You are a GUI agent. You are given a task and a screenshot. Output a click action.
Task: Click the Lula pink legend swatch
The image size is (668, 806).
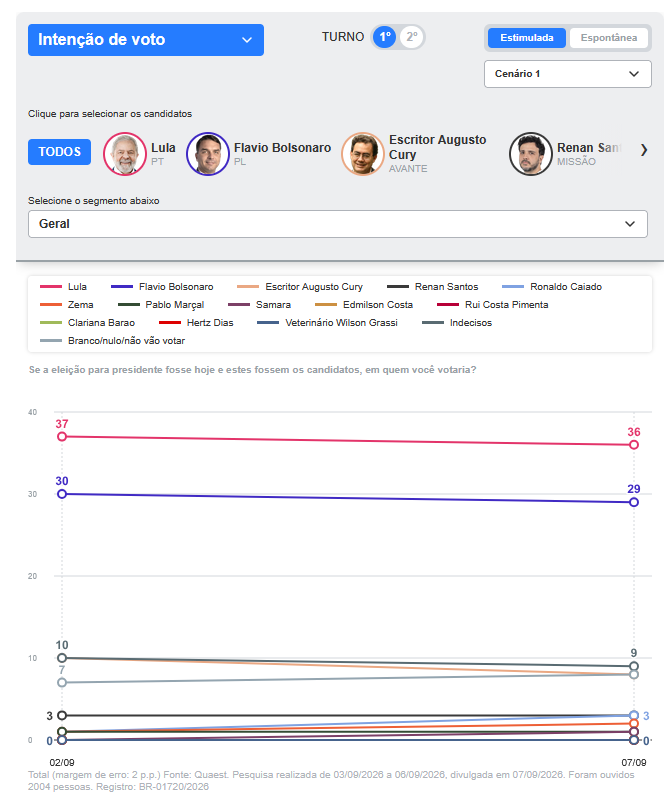(x=51, y=287)
